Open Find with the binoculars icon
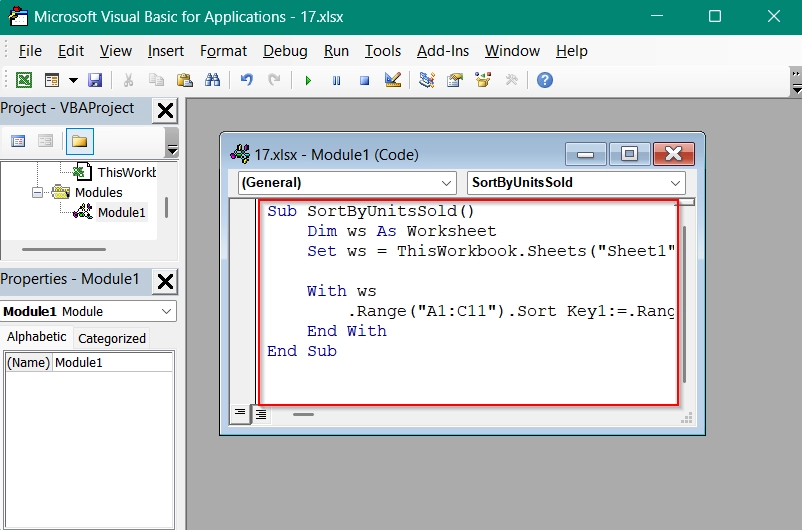802x530 pixels. [212, 80]
